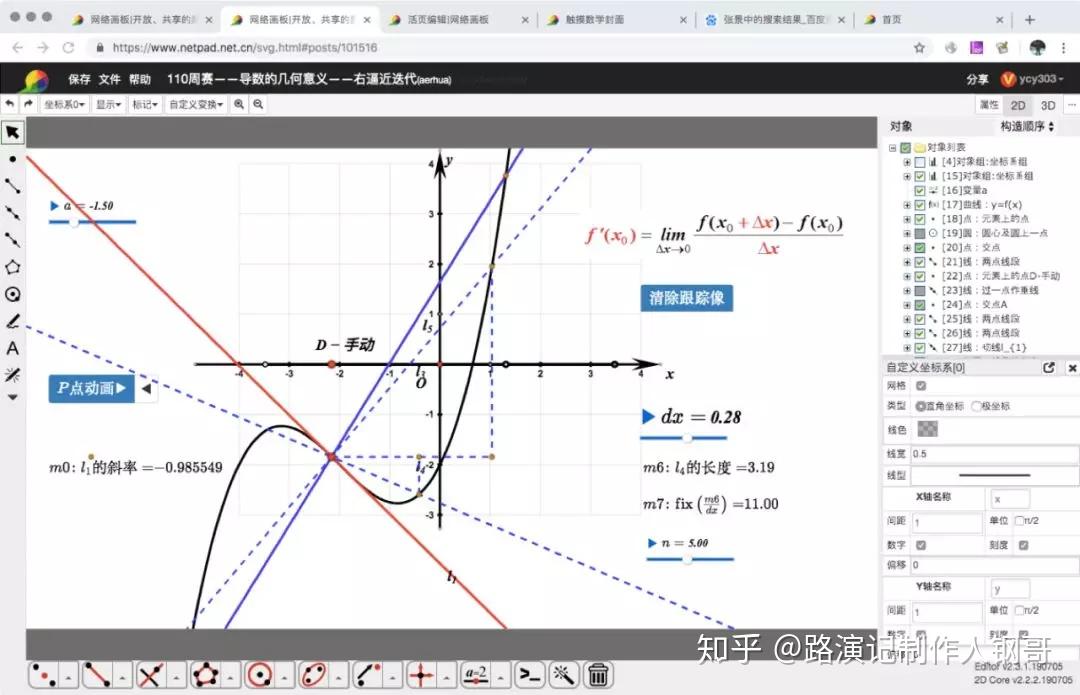Uncheck visibility of [17]曲线 y=f(x)
The width and height of the screenshot is (1080, 695).
tap(920, 205)
